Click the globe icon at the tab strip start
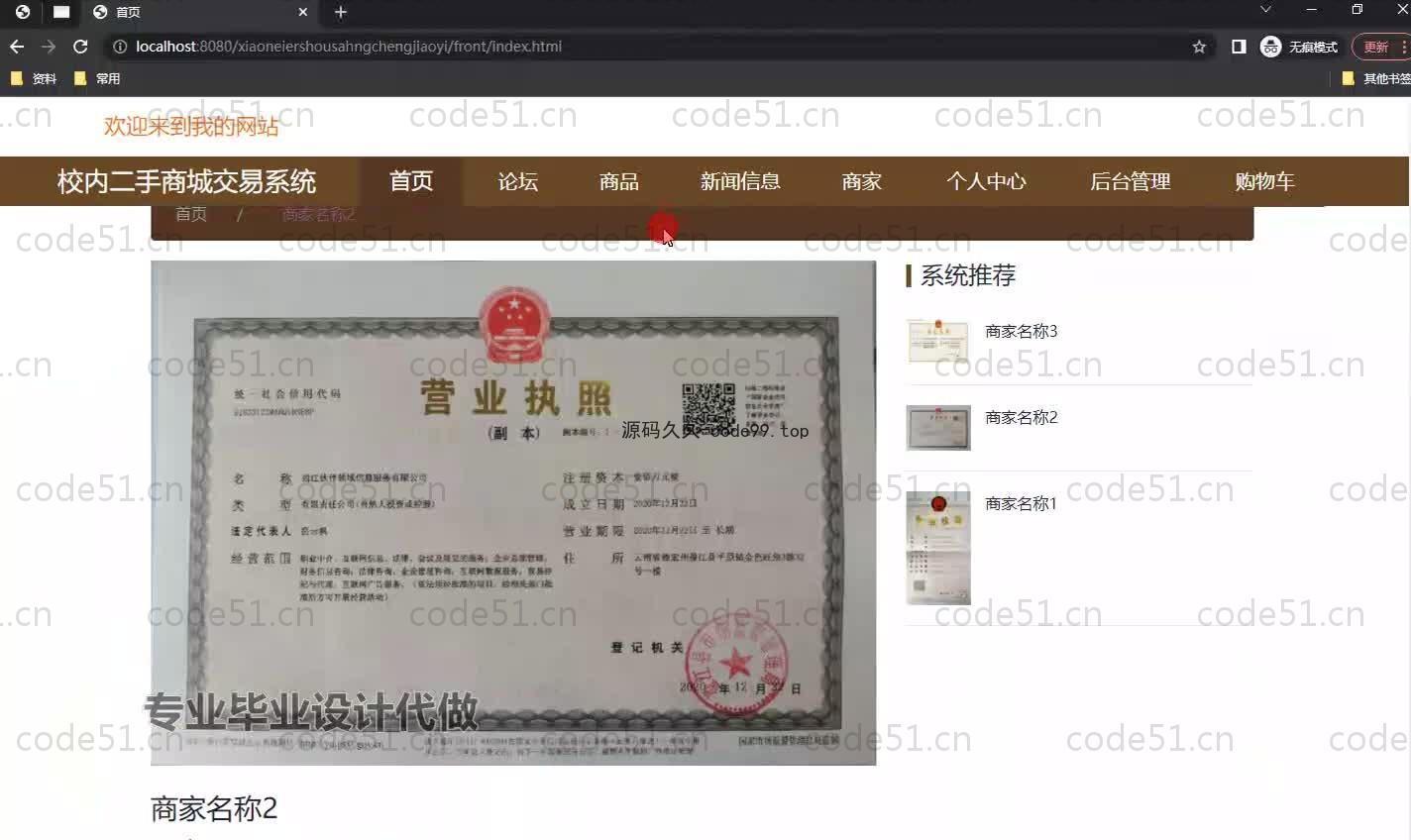 pyautogui.click(x=22, y=12)
